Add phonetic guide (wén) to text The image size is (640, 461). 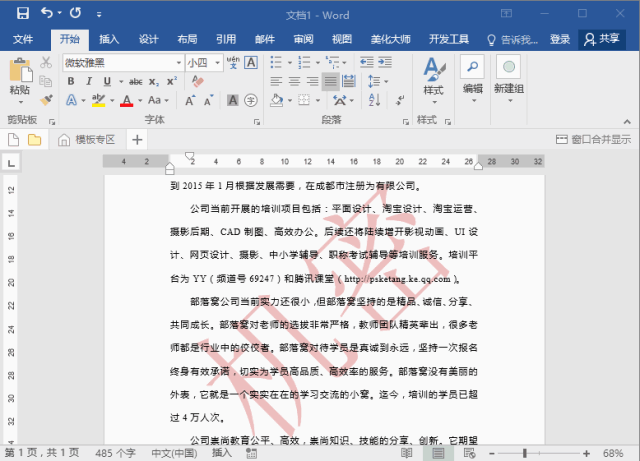coord(233,62)
